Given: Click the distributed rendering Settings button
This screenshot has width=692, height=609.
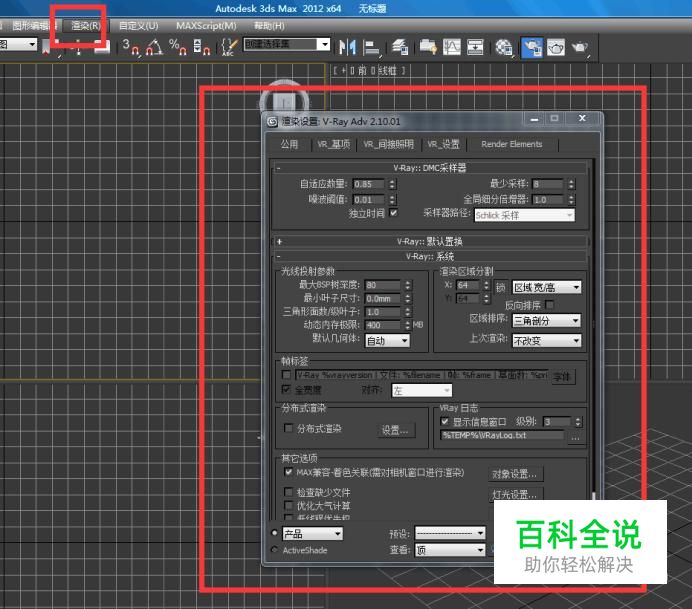Looking at the screenshot, I should point(395,429).
